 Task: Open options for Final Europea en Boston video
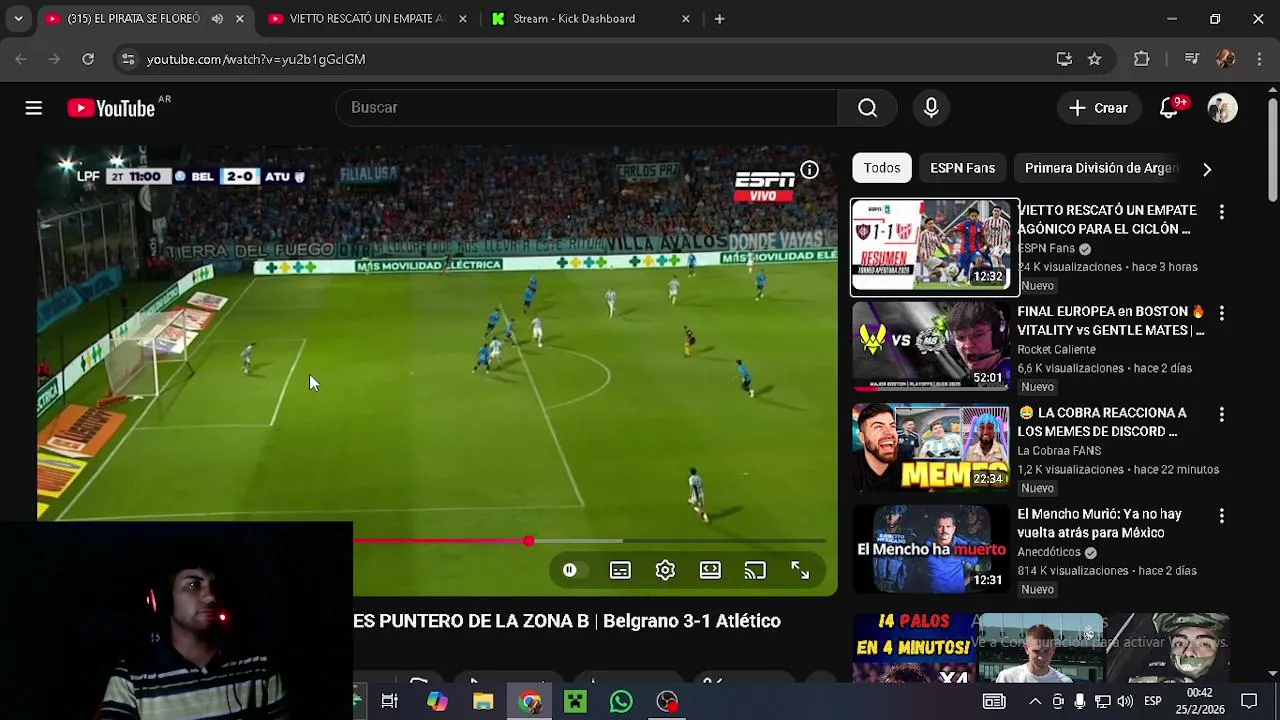pyautogui.click(x=1221, y=313)
